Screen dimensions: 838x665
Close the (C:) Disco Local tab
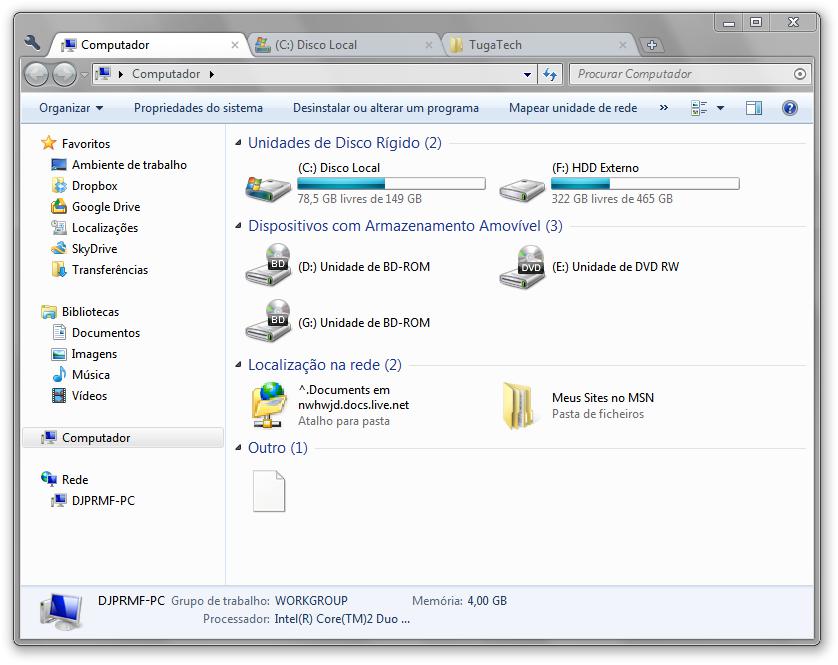coord(428,45)
